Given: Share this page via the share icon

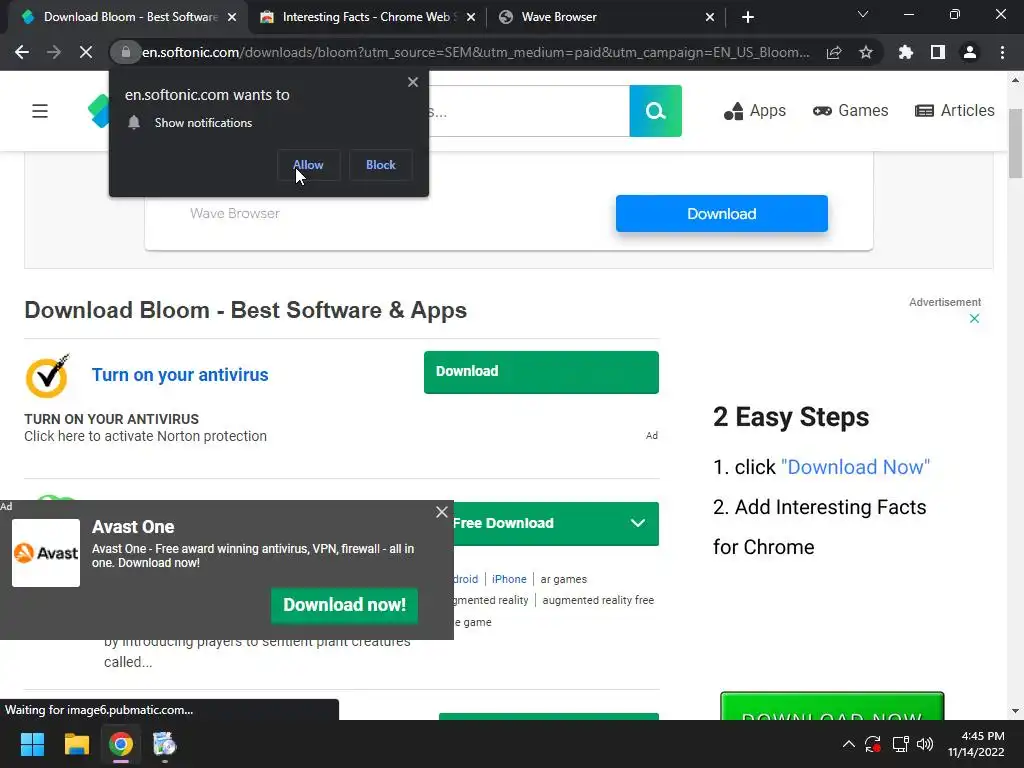Looking at the screenshot, I should pos(834,52).
